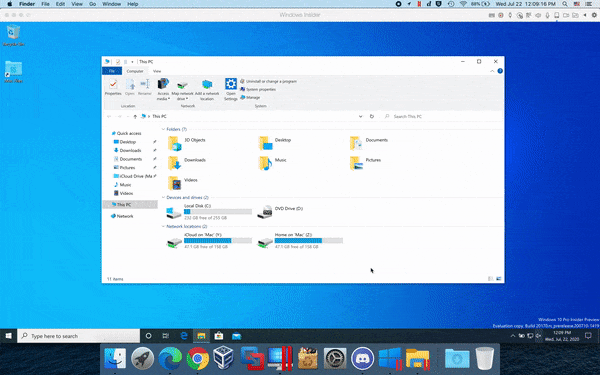Minimize the ribbon with chevron
The height and width of the screenshot is (375, 600).
(x=492, y=71)
